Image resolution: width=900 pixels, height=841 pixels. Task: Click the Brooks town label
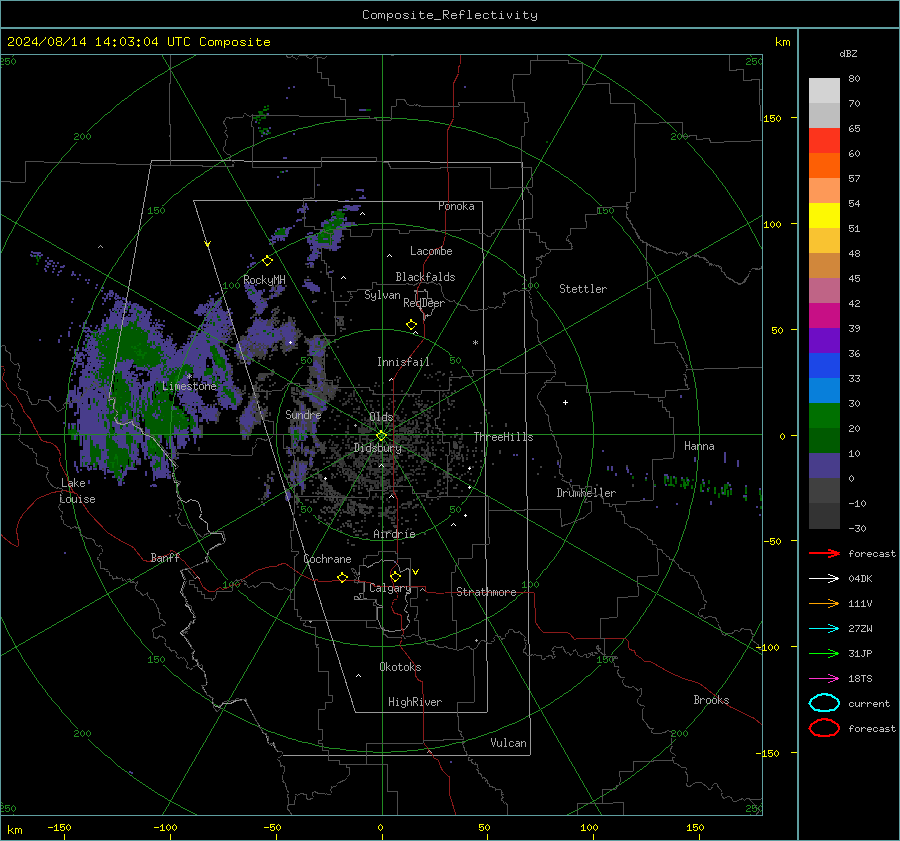pyautogui.click(x=711, y=700)
